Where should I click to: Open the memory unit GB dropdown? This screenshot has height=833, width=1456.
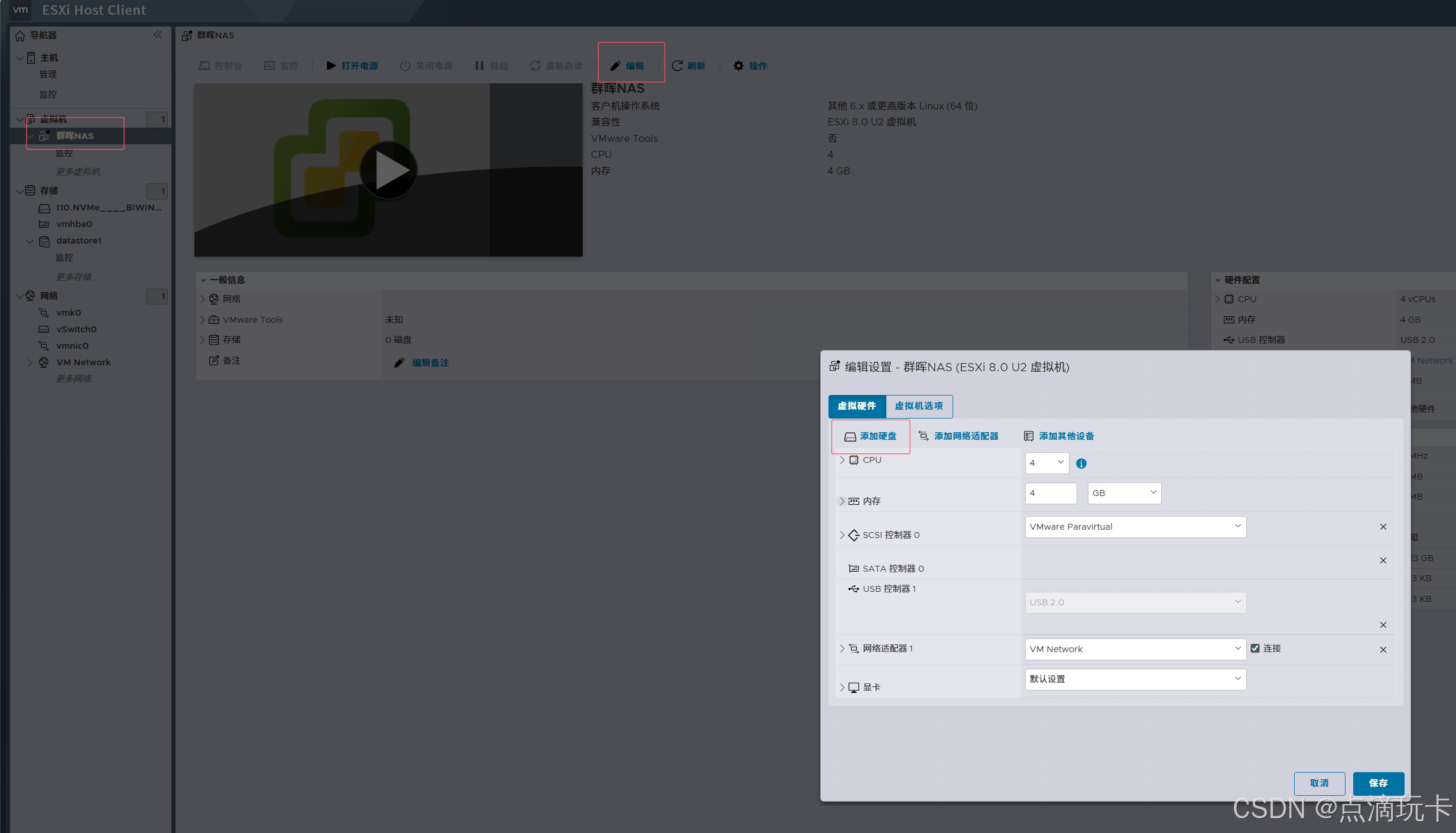[x=1124, y=493]
